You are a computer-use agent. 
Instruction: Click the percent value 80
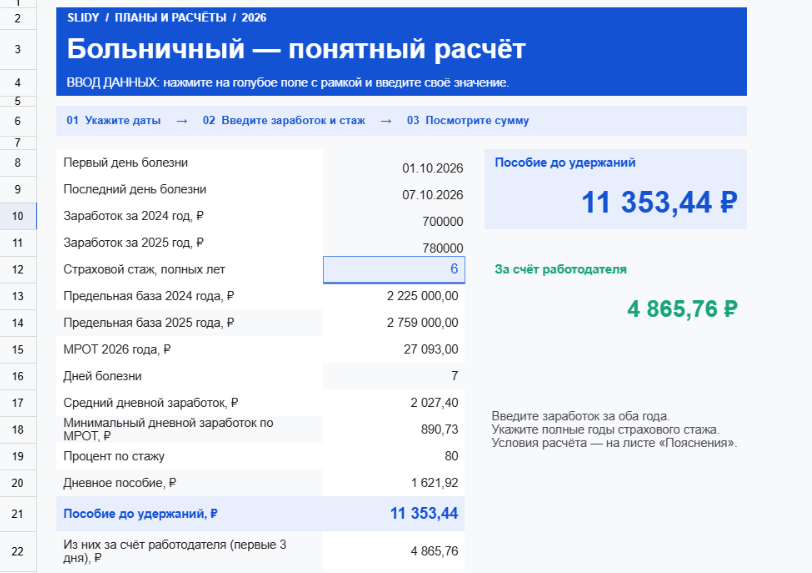click(x=452, y=456)
